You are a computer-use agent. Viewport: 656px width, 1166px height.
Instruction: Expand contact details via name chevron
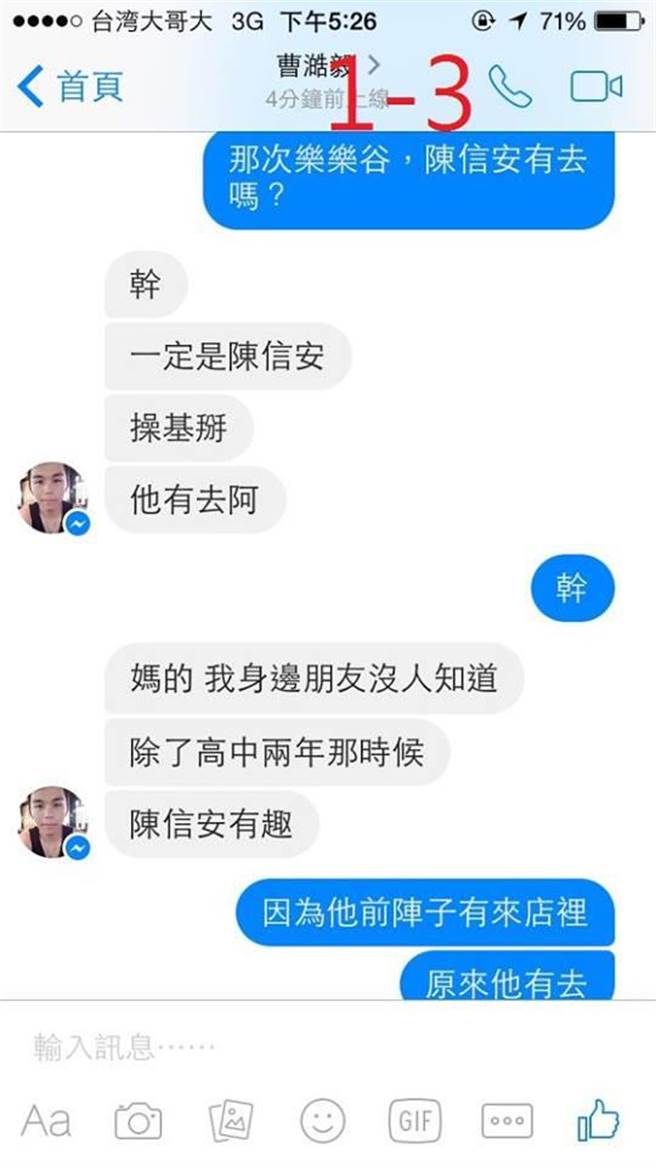click(374, 65)
